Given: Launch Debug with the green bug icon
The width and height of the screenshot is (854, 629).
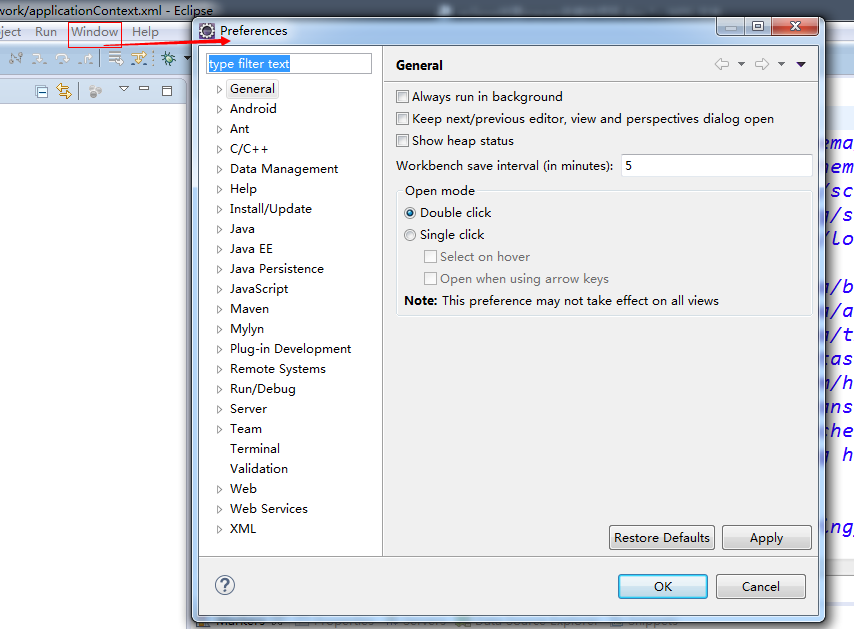Looking at the screenshot, I should (x=168, y=58).
